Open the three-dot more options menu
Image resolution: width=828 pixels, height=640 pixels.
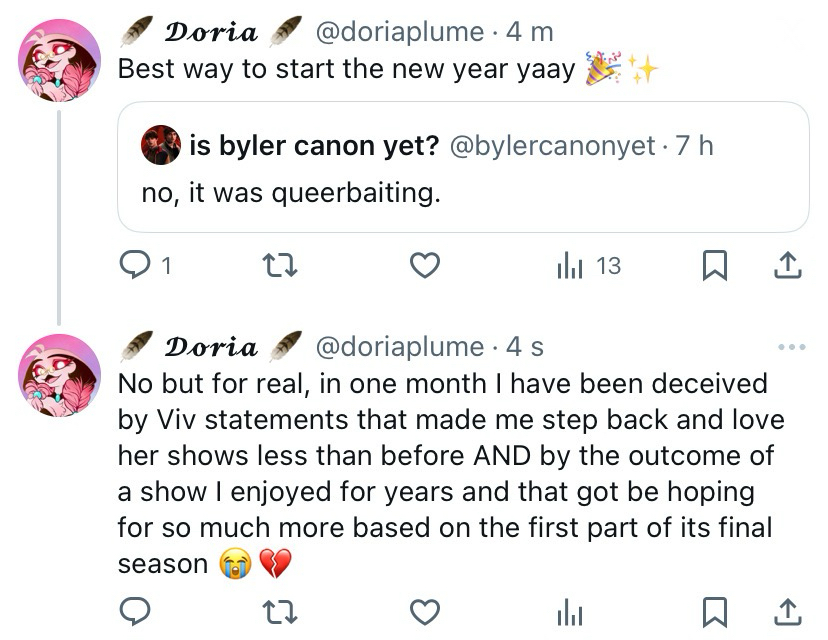pos(790,347)
